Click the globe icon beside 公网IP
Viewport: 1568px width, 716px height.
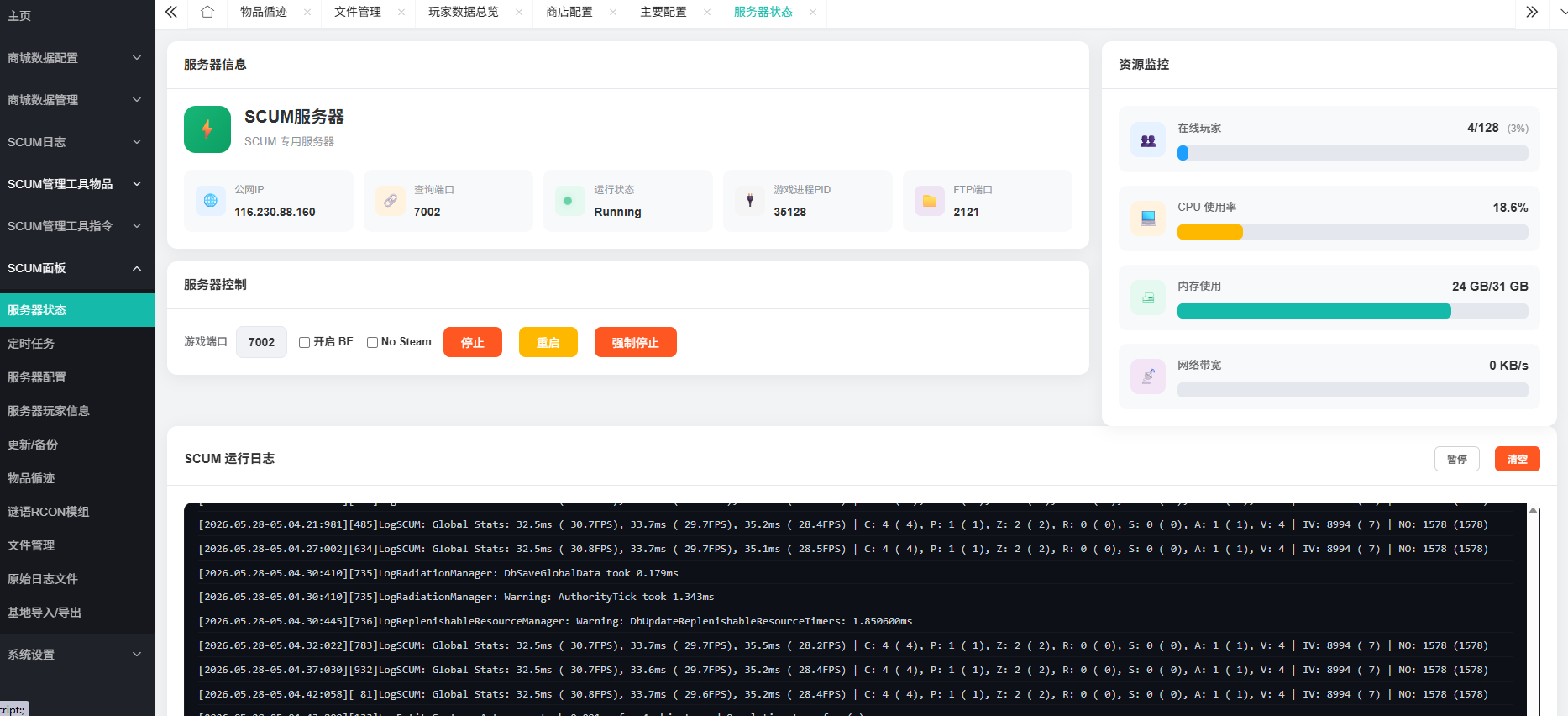click(x=211, y=201)
